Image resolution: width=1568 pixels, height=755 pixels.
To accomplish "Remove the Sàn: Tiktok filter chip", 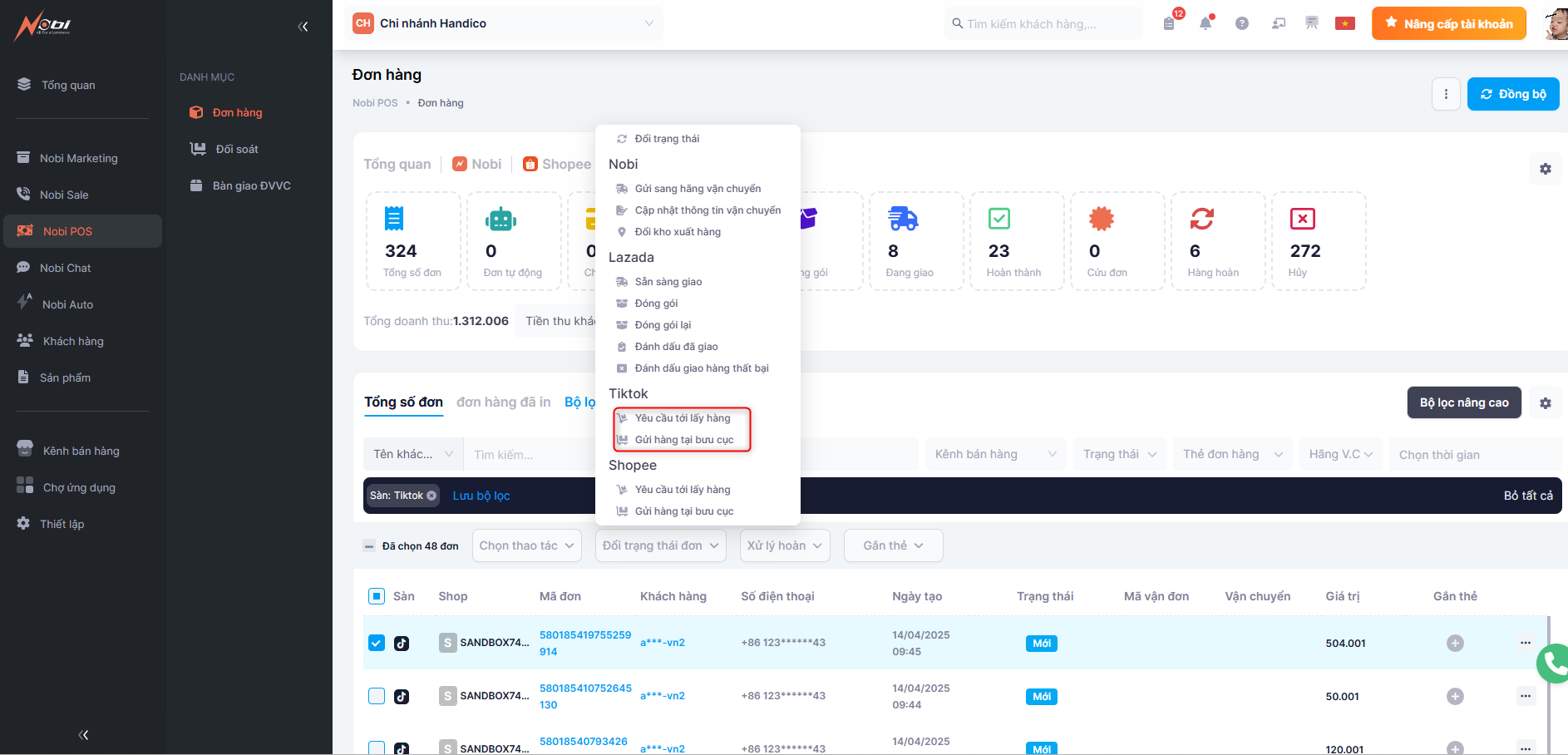I will pos(431,496).
